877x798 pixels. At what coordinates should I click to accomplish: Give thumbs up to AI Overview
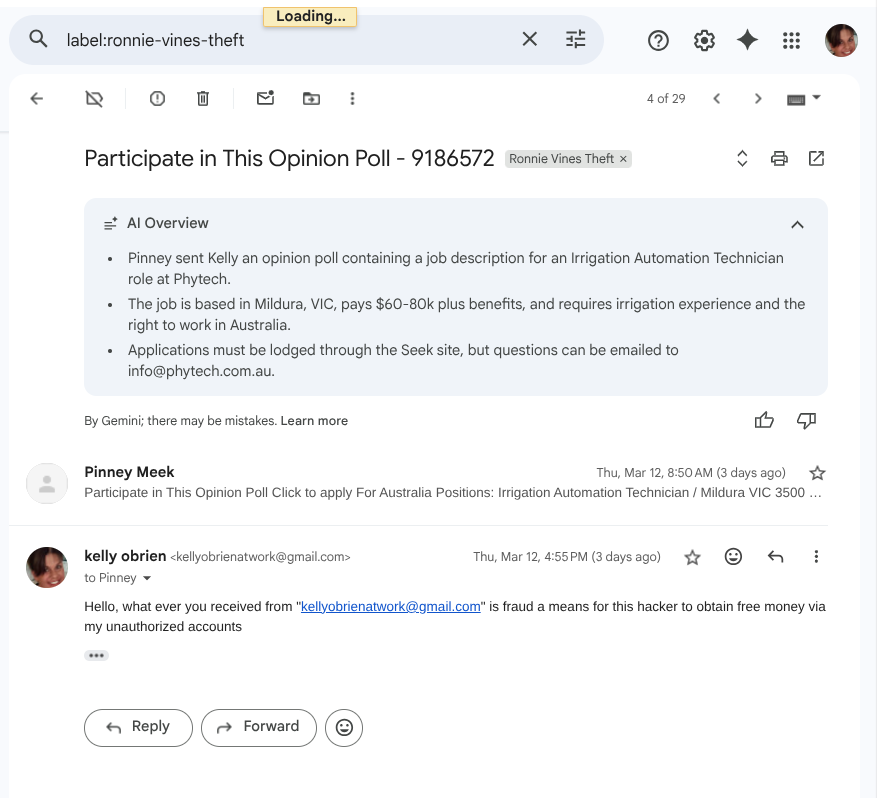click(764, 420)
